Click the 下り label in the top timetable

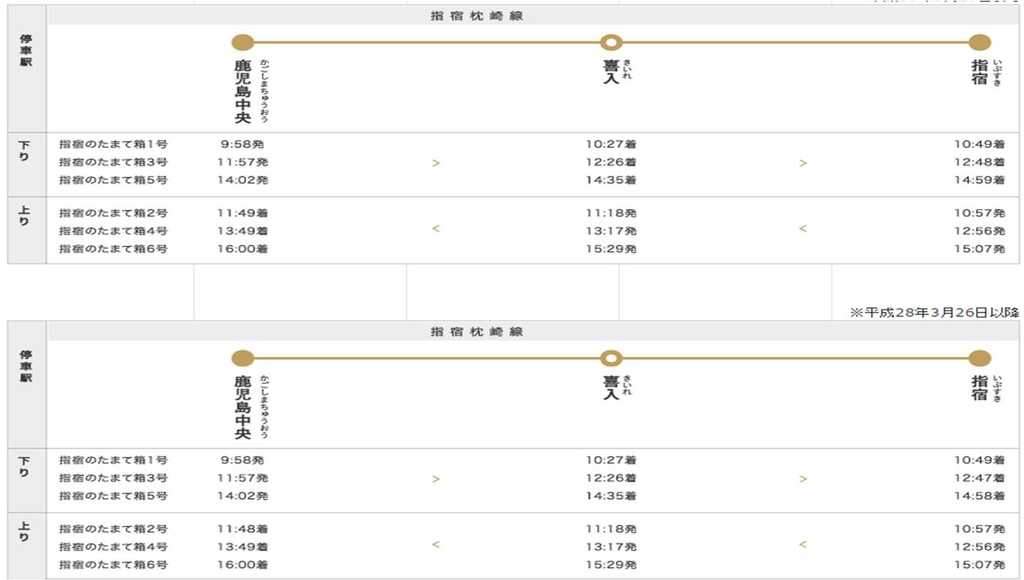24,151
